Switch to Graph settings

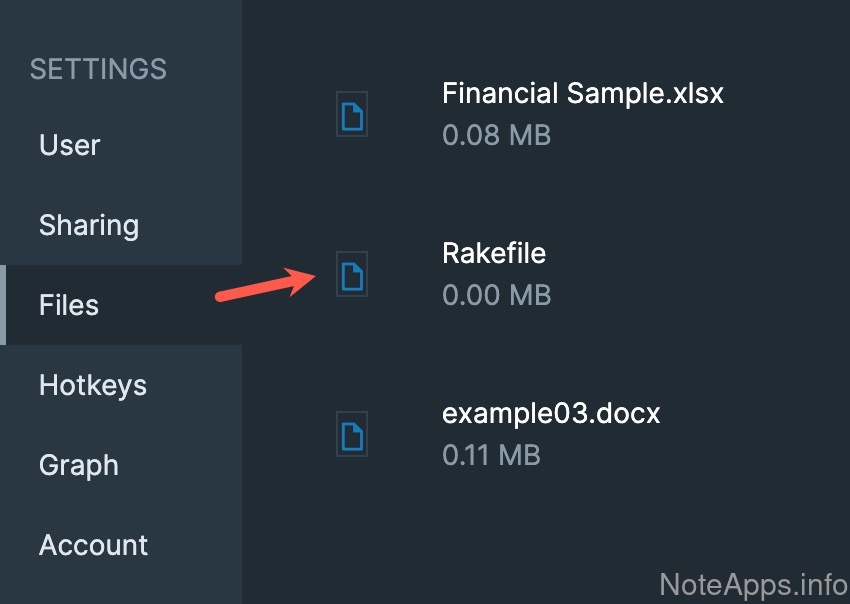coord(79,465)
